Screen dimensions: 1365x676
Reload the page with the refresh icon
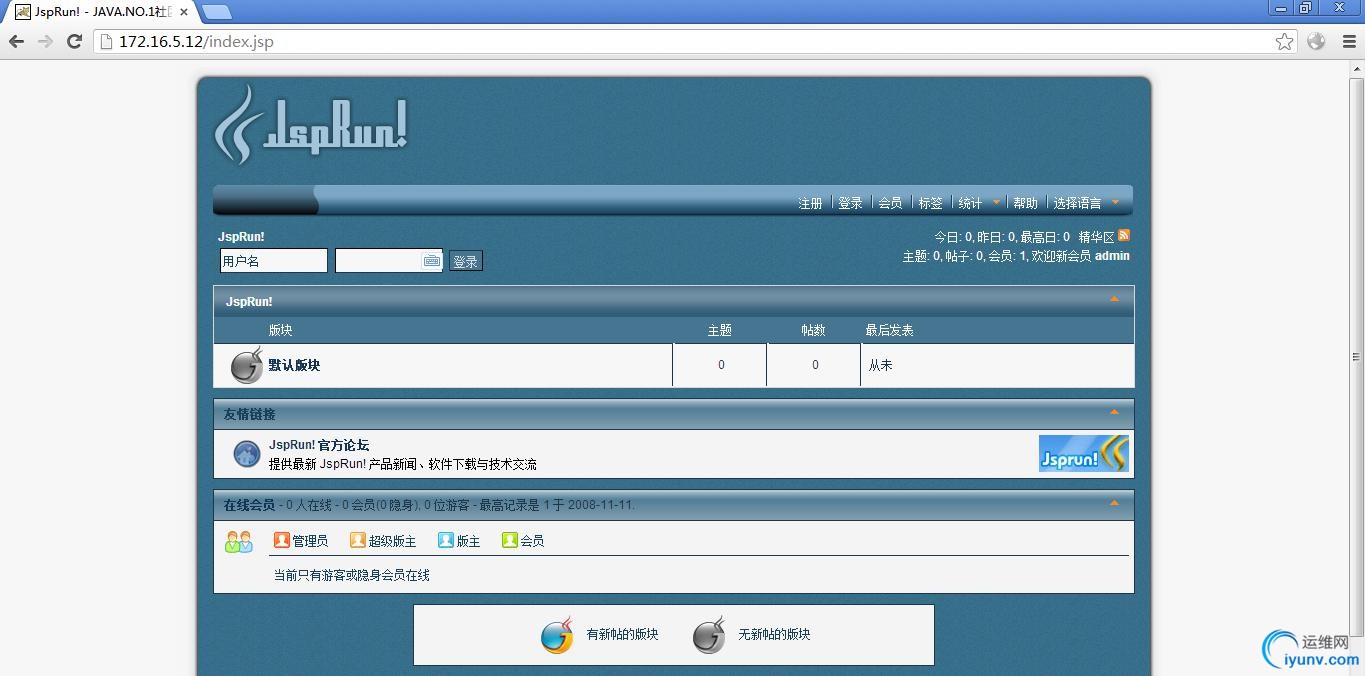(x=74, y=41)
